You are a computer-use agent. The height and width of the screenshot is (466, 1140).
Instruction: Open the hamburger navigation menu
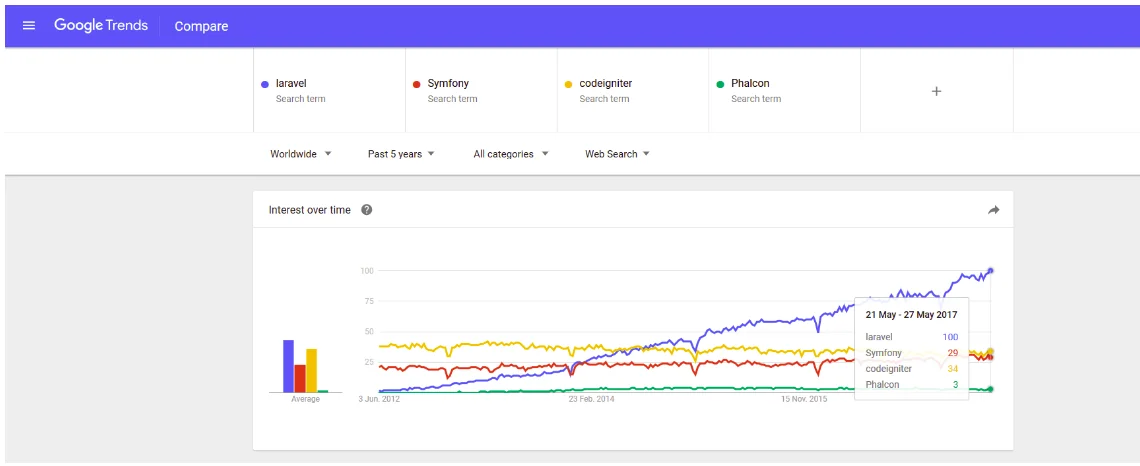coord(29,26)
